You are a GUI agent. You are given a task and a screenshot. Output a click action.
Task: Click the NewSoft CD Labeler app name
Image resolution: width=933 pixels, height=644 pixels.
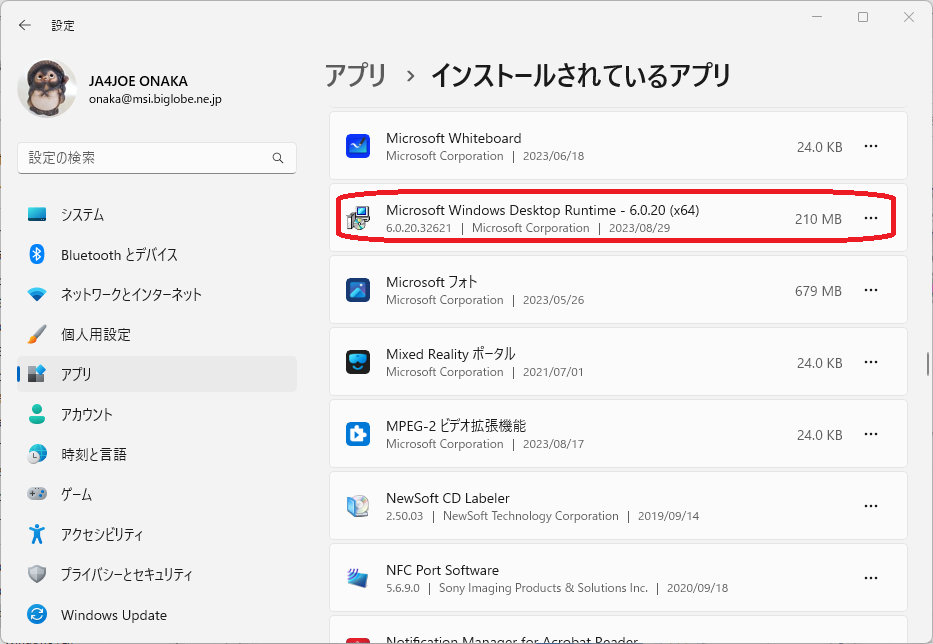pyautogui.click(x=447, y=498)
